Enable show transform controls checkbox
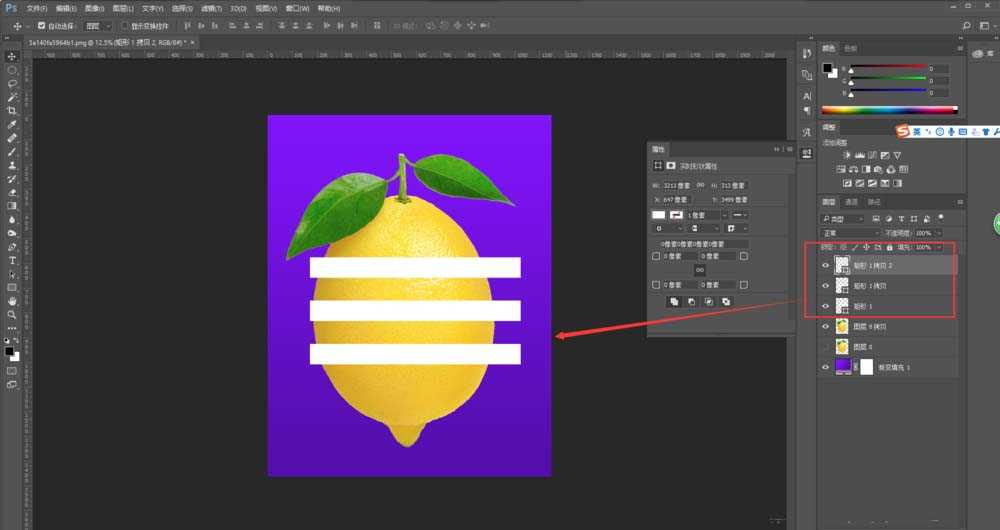 point(124,25)
